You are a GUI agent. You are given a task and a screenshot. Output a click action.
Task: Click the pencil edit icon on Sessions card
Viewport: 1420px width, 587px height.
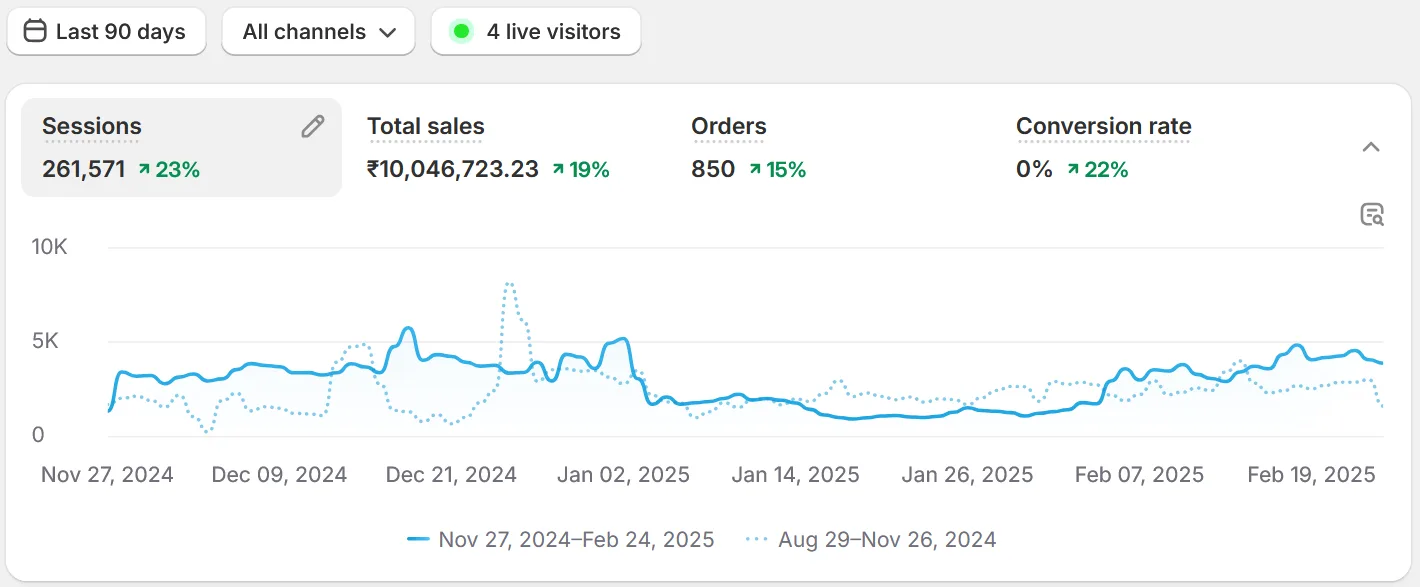point(313,126)
